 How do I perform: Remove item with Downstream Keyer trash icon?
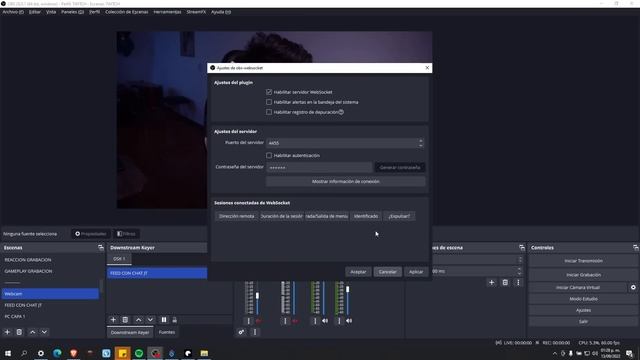[125, 320]
